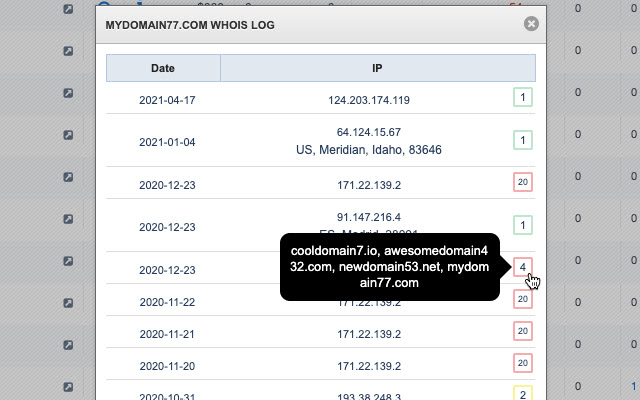Click the Date column header
This screenshot has width=640, height=400.
pyautogui.click(x=163, y=68)
